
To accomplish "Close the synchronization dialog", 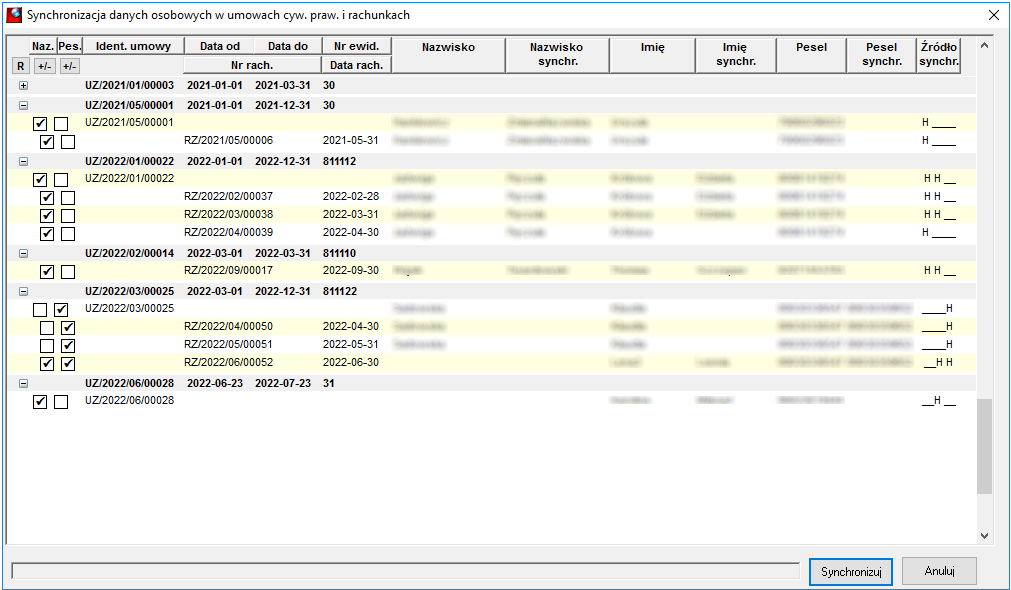I will coord(994,15).
